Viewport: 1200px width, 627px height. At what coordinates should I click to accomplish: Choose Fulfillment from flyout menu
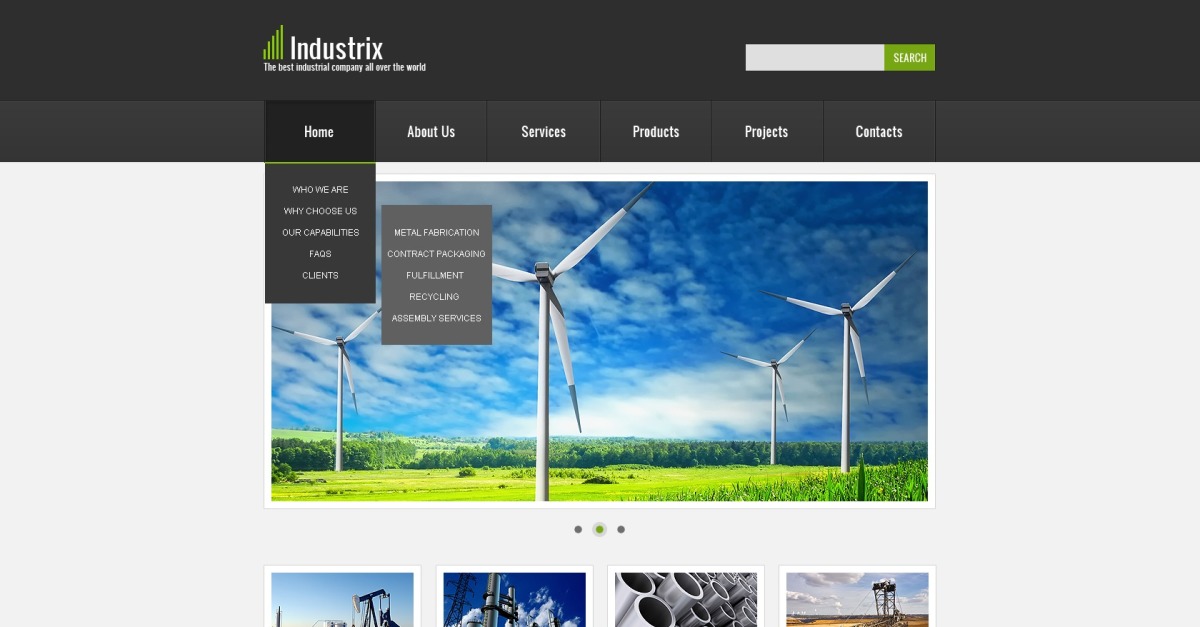click(435, 276)
